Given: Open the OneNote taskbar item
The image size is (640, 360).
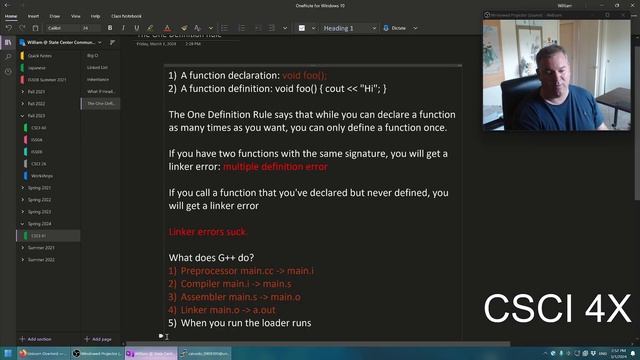Looking at the screenshot, I should (151, 353).
